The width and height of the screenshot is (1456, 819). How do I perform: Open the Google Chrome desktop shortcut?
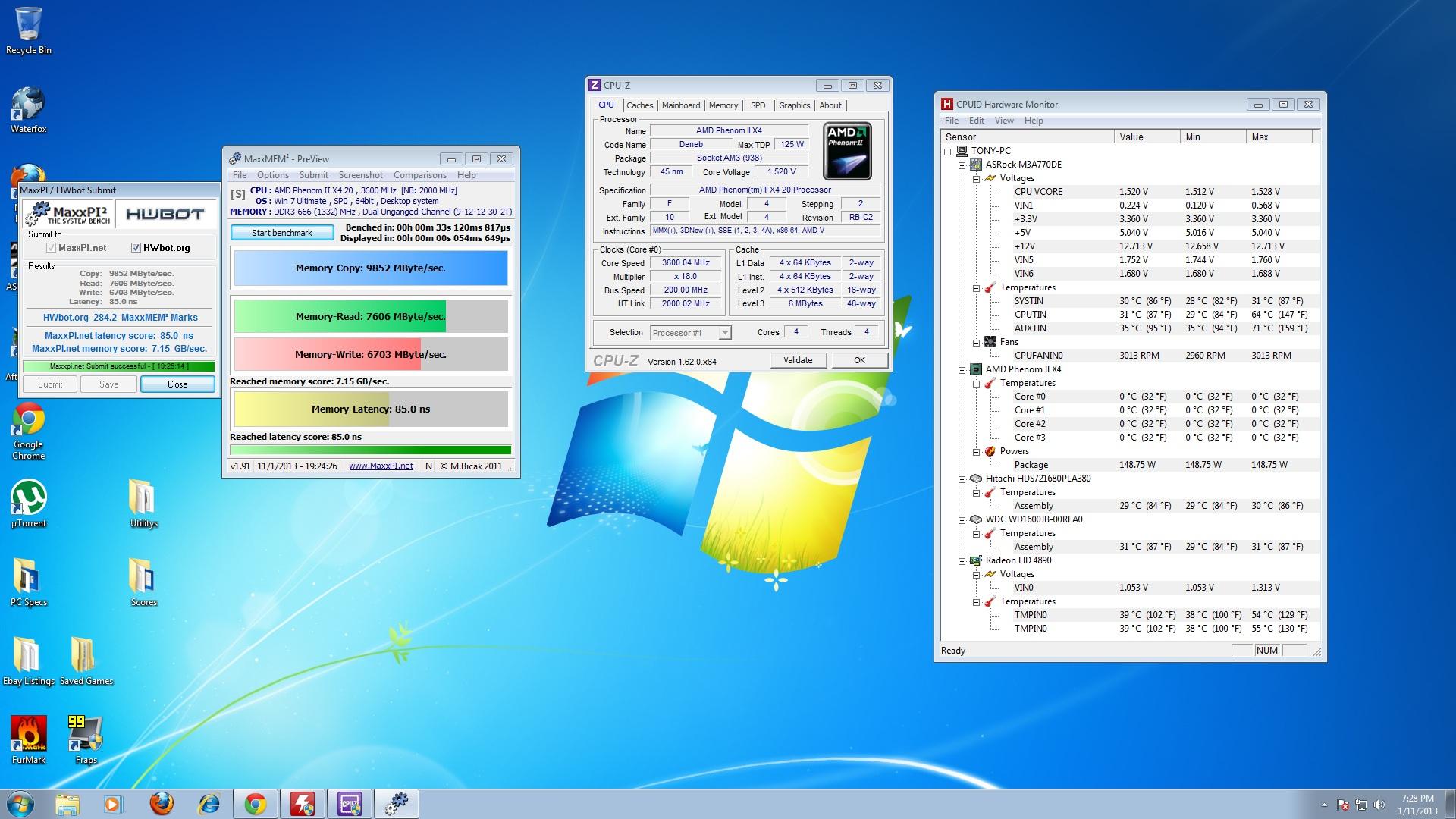29,430
